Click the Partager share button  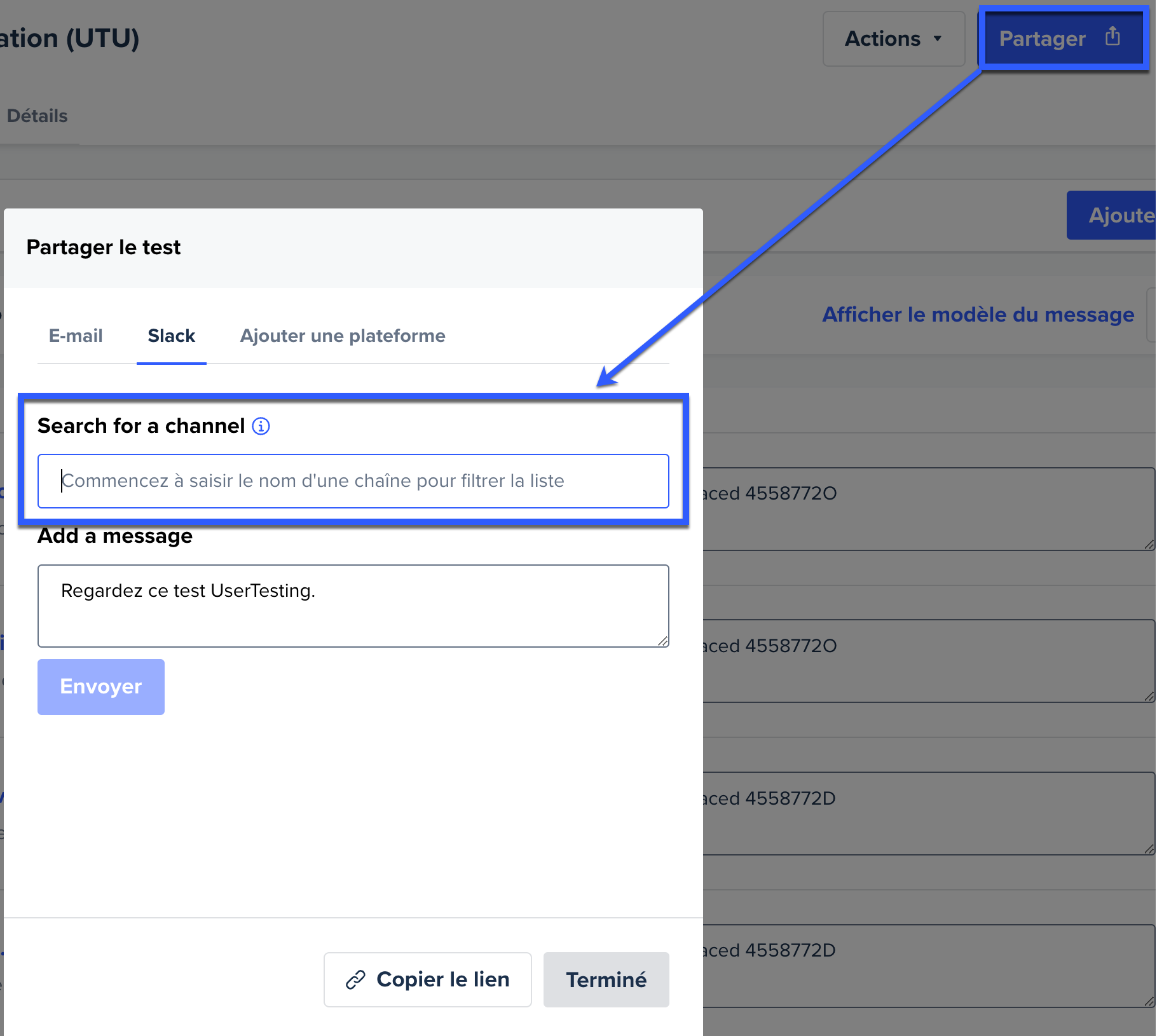[x=1063, y=39]
